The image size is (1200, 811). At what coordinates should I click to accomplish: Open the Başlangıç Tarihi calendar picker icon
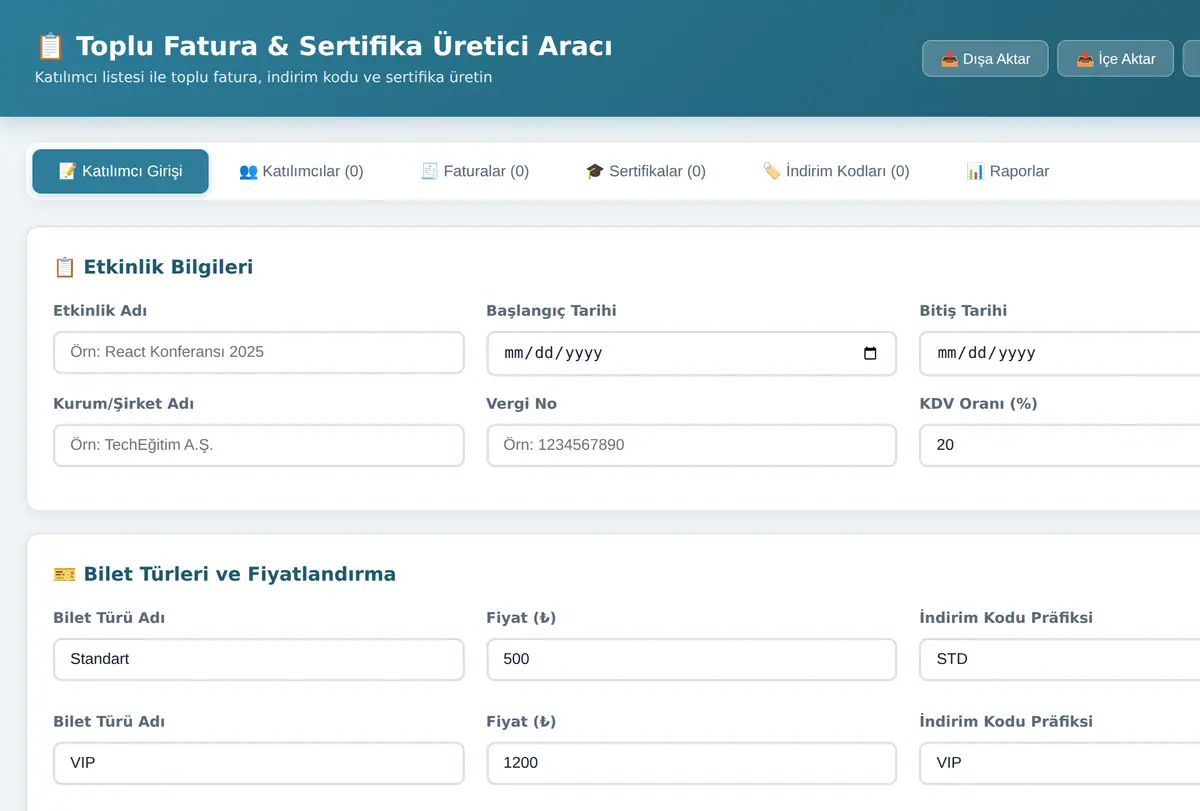point(870,353)
